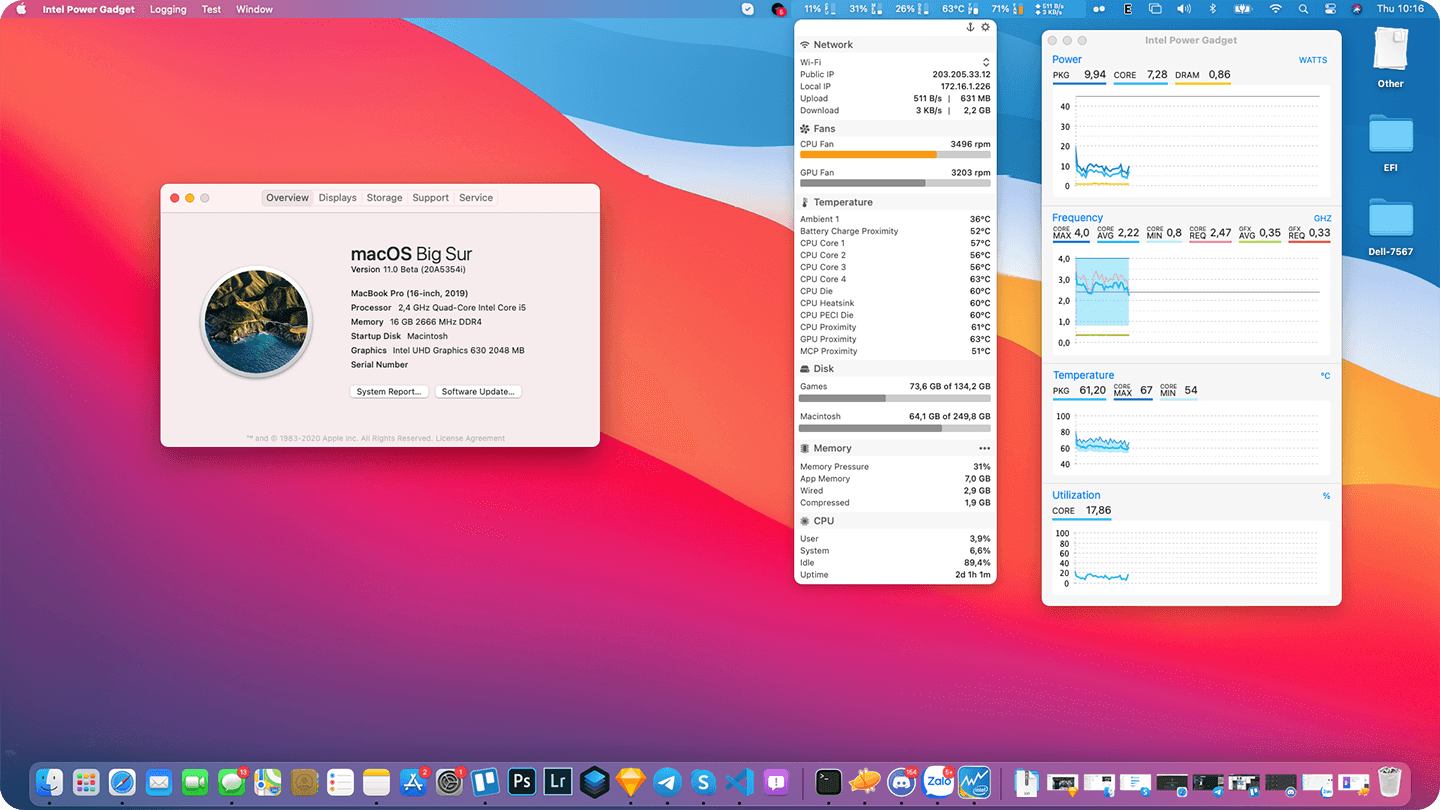This screenshot has height=810, width=1440.
Task: Open Messages with 13 unread badge
Action: click(x=232, y=782)
